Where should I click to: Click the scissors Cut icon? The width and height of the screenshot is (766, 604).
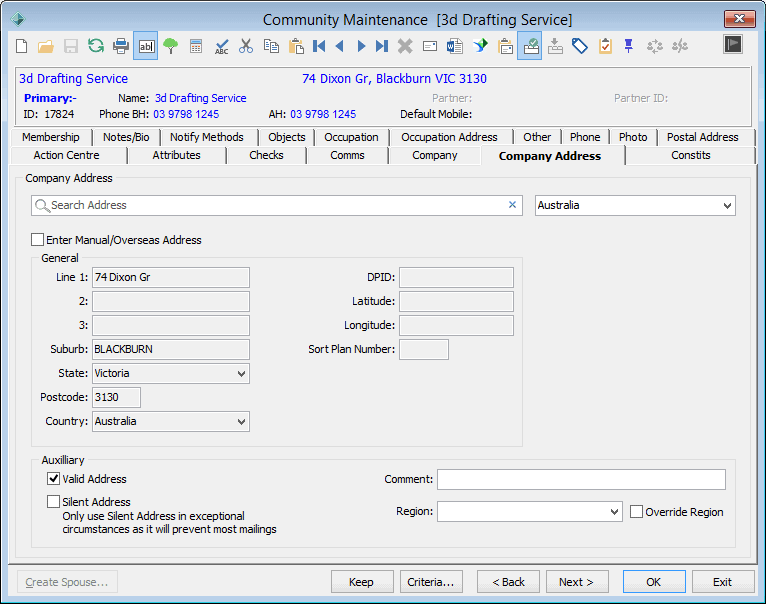click(246, 46)
